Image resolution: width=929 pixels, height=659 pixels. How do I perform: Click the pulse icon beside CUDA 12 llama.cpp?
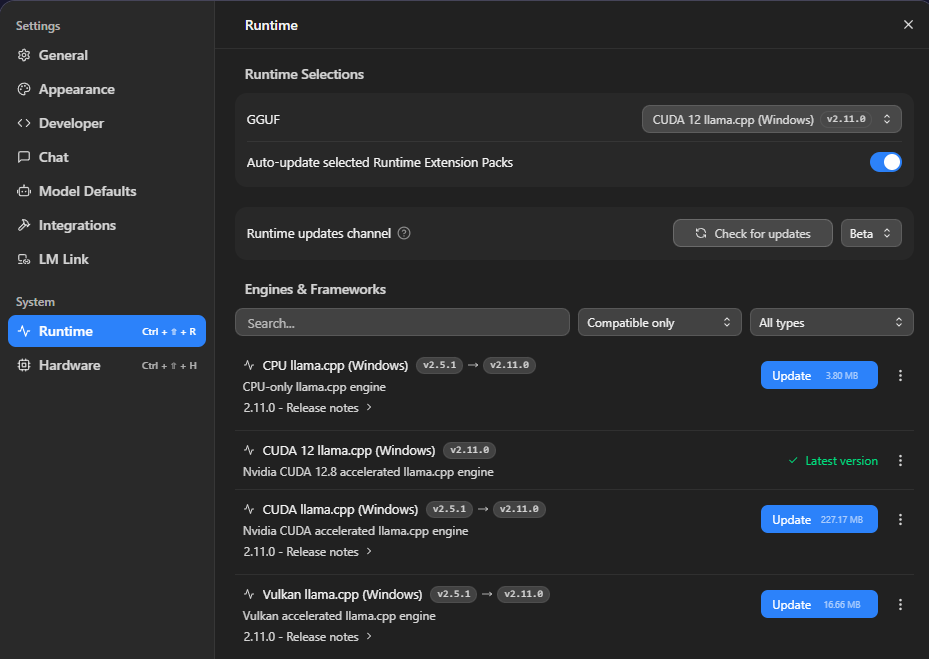click(x=249, y=450)
